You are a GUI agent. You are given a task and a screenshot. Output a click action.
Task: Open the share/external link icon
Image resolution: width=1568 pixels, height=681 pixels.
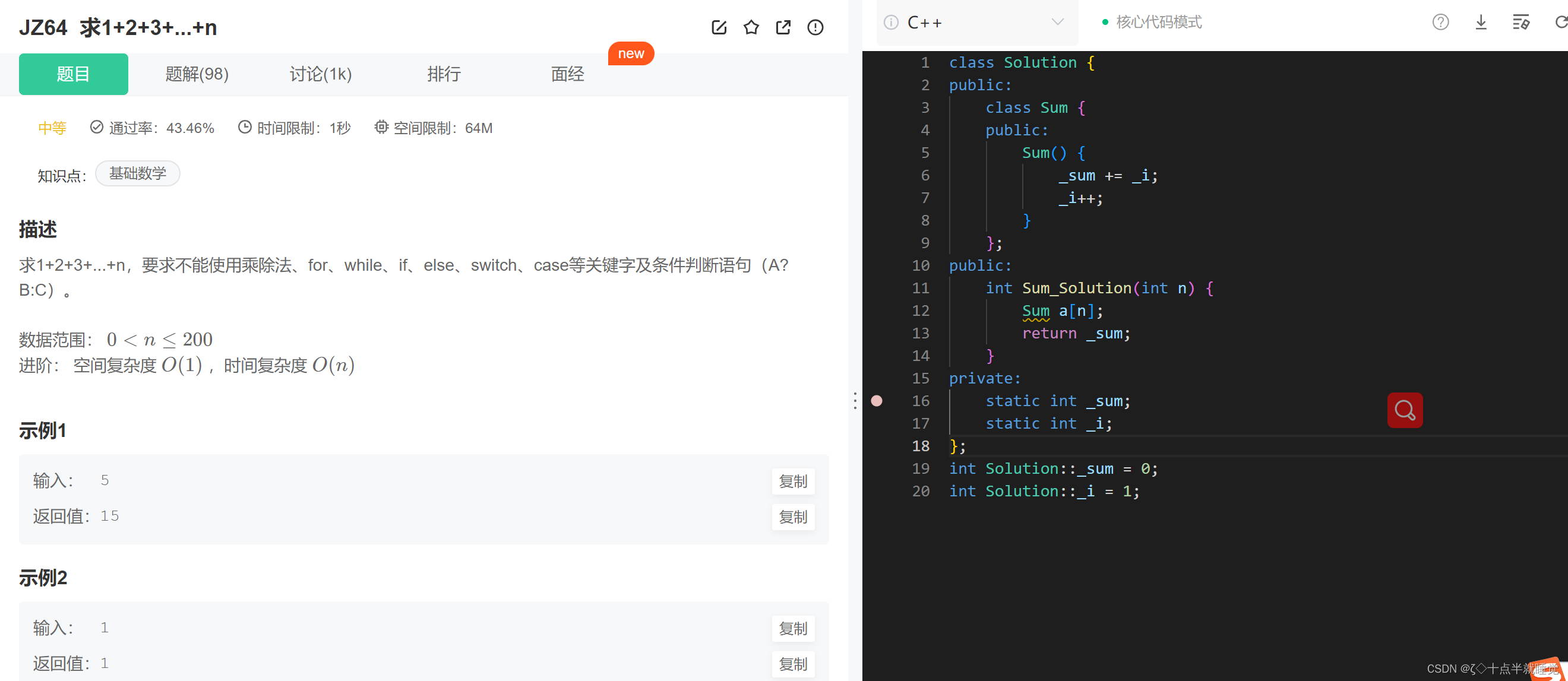click(783, 27)
